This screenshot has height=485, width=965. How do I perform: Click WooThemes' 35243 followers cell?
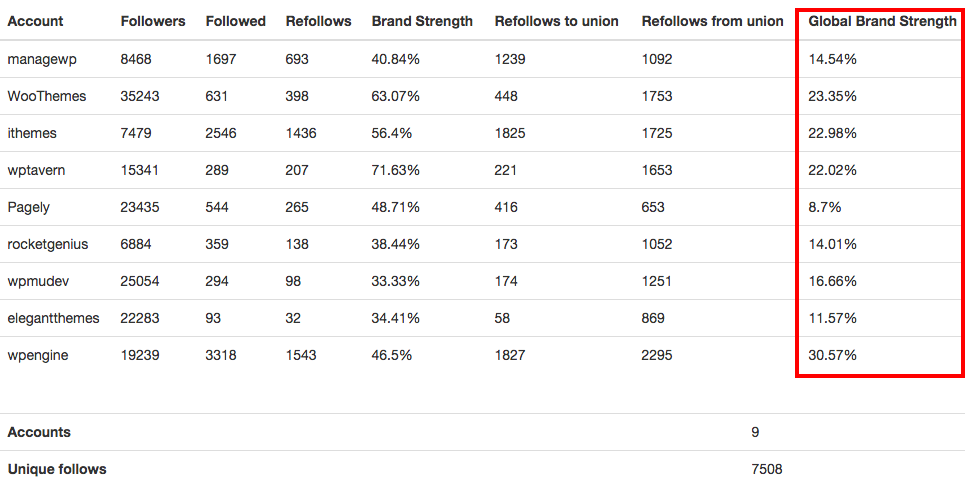[140, 96]
